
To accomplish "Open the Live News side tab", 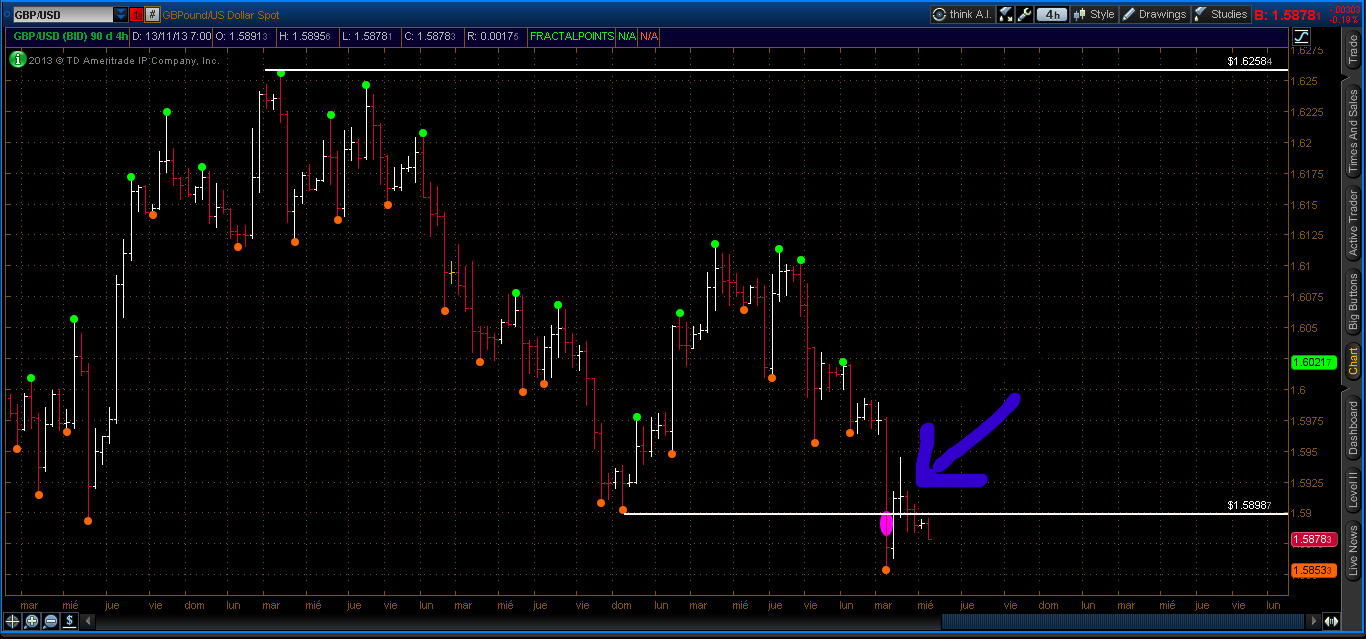I will [1353, 552].
